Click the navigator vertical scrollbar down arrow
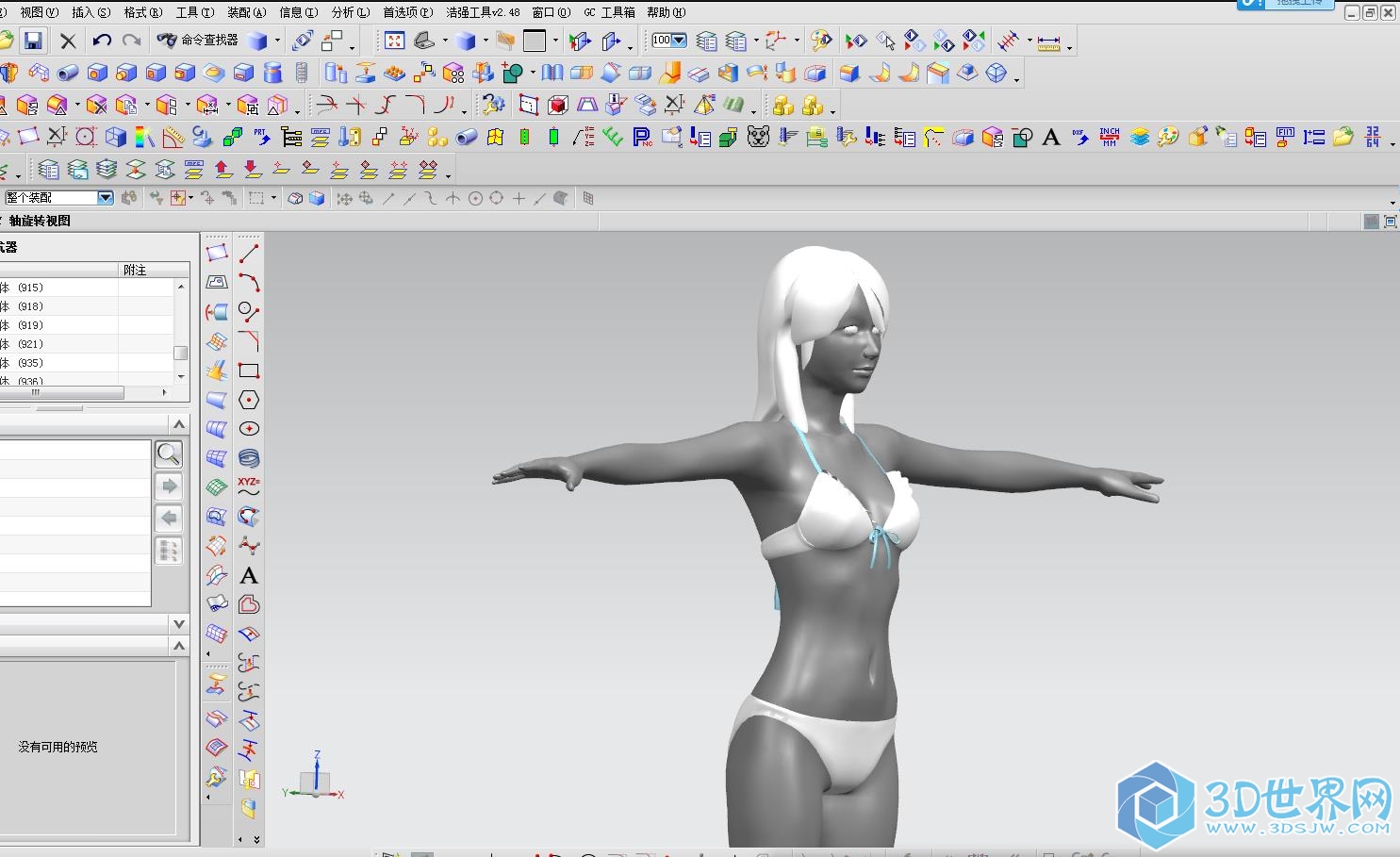The image size is (1400, 857). point(181,377)
